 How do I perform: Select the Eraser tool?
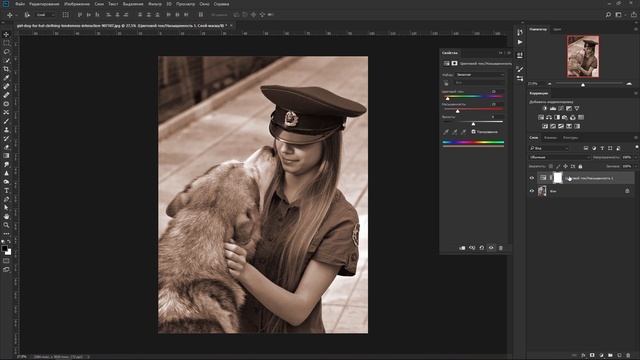tap(6, 147)
